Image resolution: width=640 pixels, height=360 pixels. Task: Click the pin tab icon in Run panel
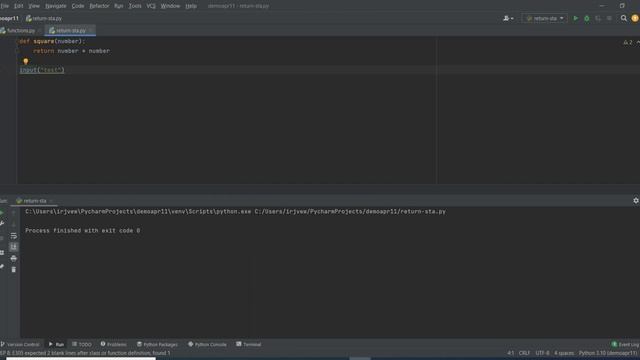2,267
